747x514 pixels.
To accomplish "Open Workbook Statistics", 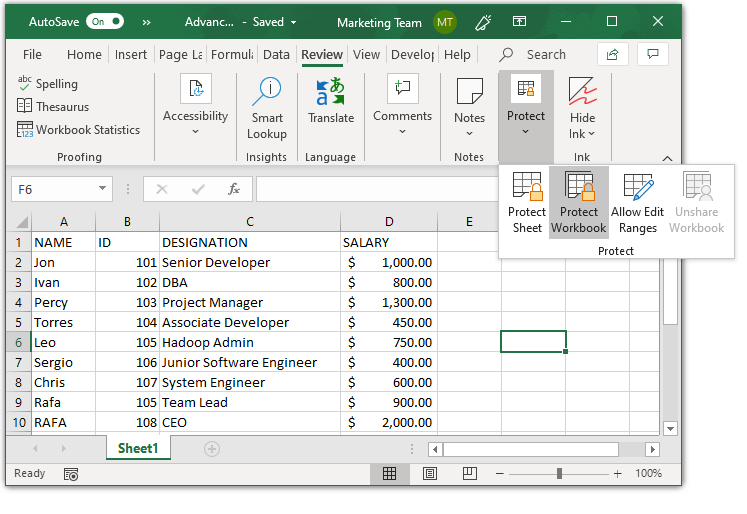I will point(78,130).
